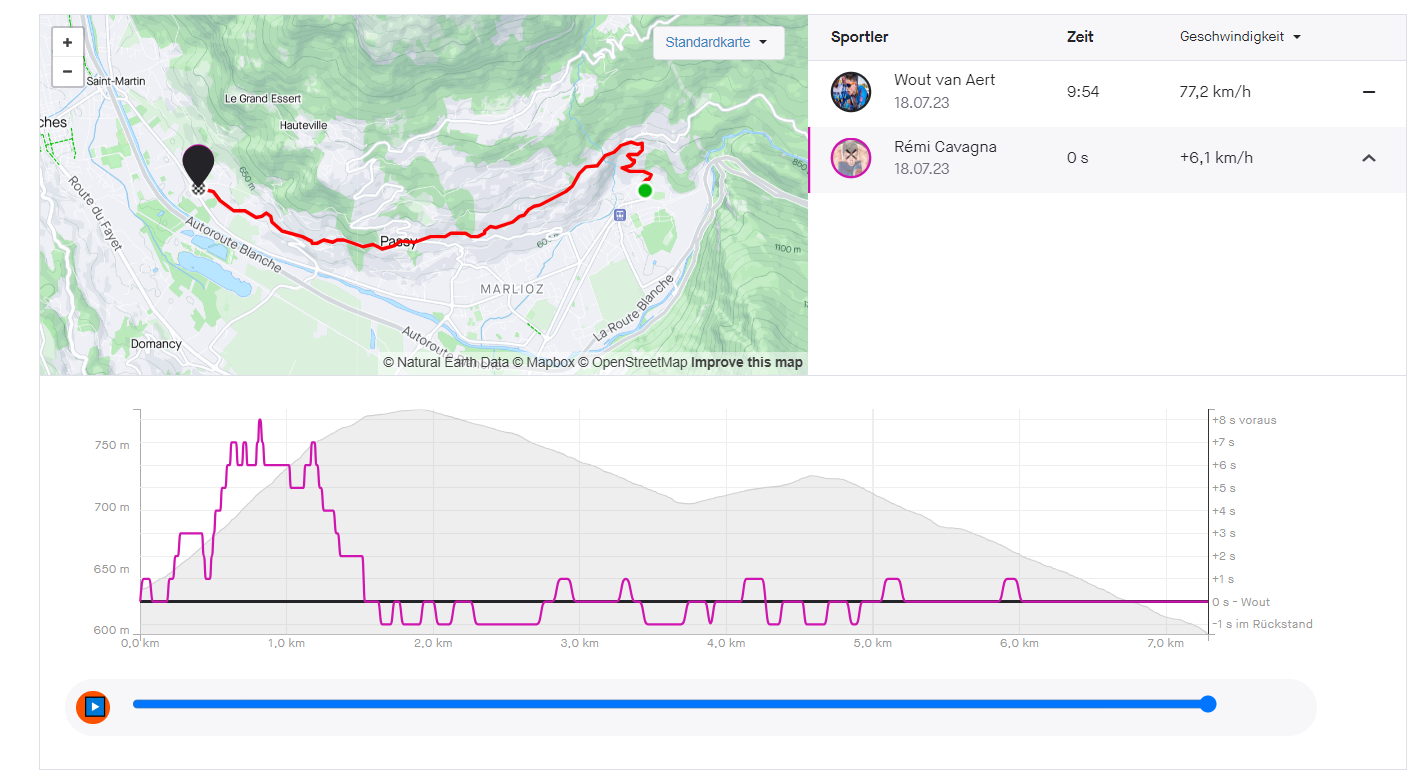
Task: Click the green start point marker
Action: click(645, 190)
